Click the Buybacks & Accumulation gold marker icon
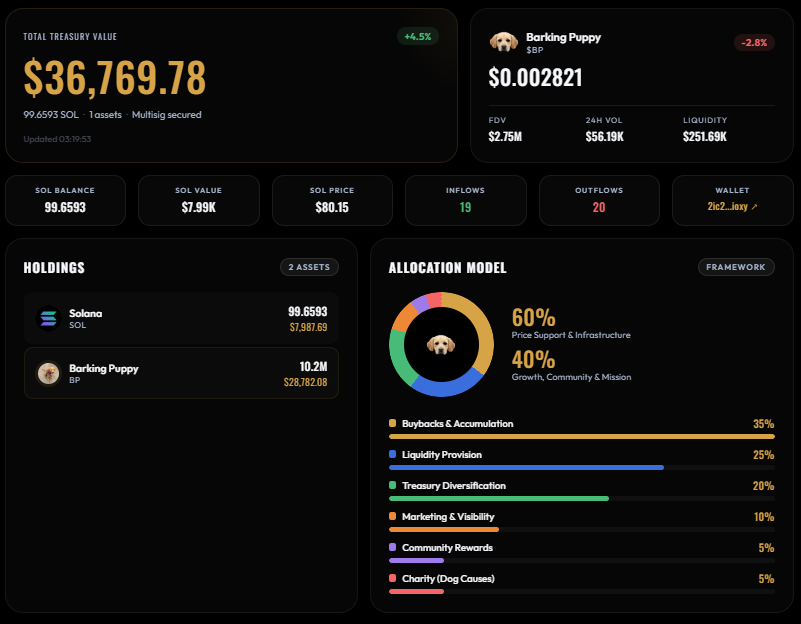The width and height of the screenshot is (801, 624). (392, 423)
